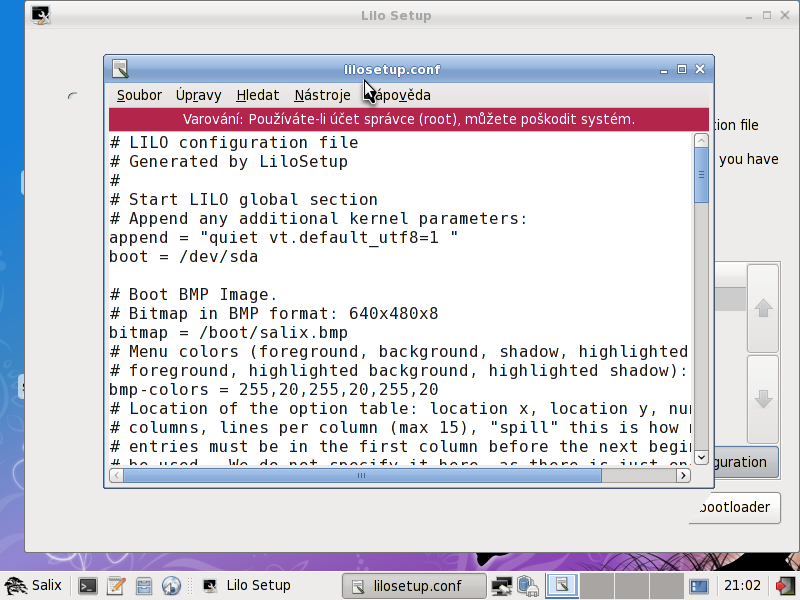Click the '# Generated by LiloSetup' line

[x=229, y=162]
